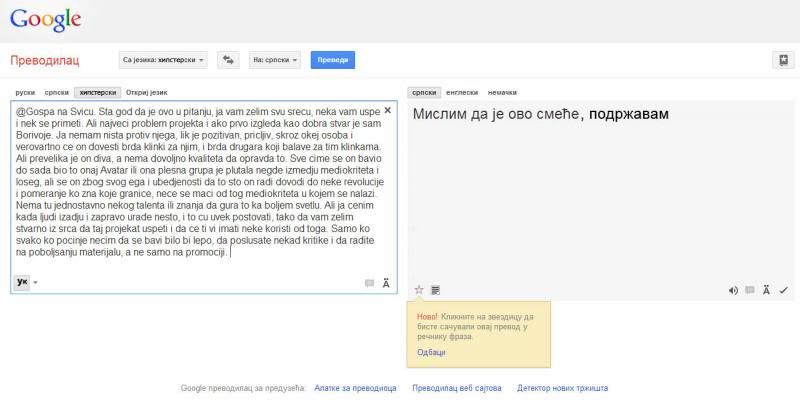Open the source language dropdown
The image size is (800, 412).
(x=163, y=60)
